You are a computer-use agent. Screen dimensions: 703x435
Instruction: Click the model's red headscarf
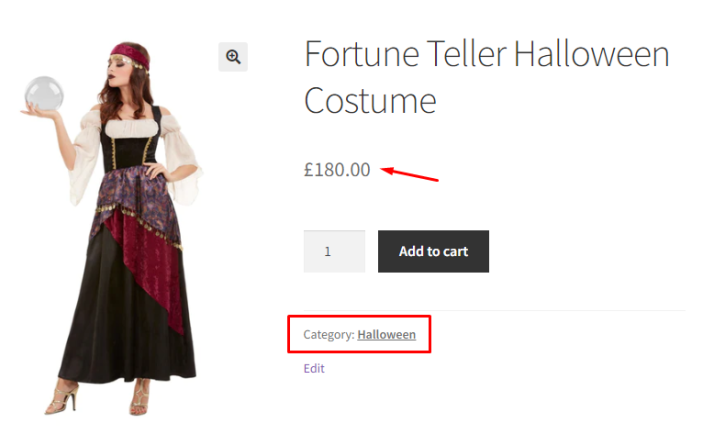[133, 51]
